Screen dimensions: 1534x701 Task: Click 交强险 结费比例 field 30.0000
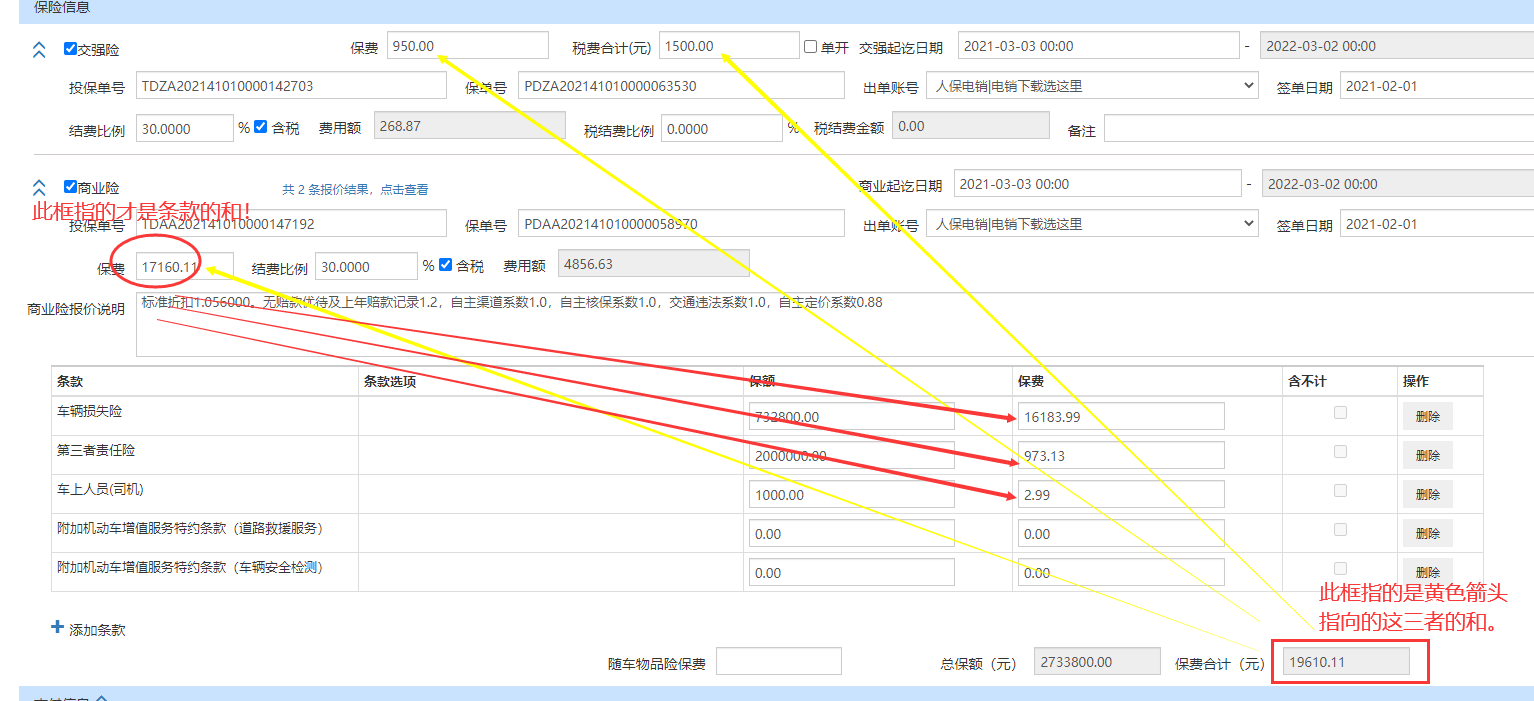[x=184, y=128]
